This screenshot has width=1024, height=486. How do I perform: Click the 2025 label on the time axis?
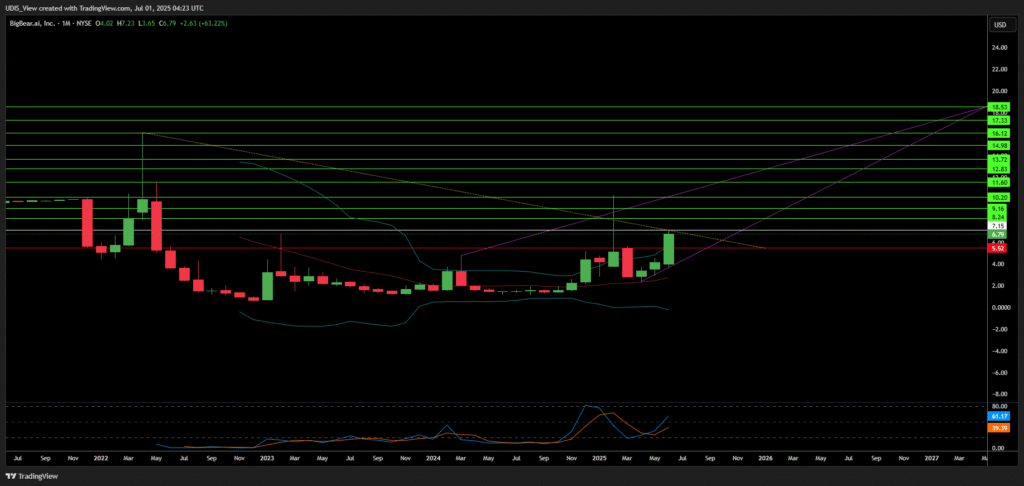coord(599,457)
